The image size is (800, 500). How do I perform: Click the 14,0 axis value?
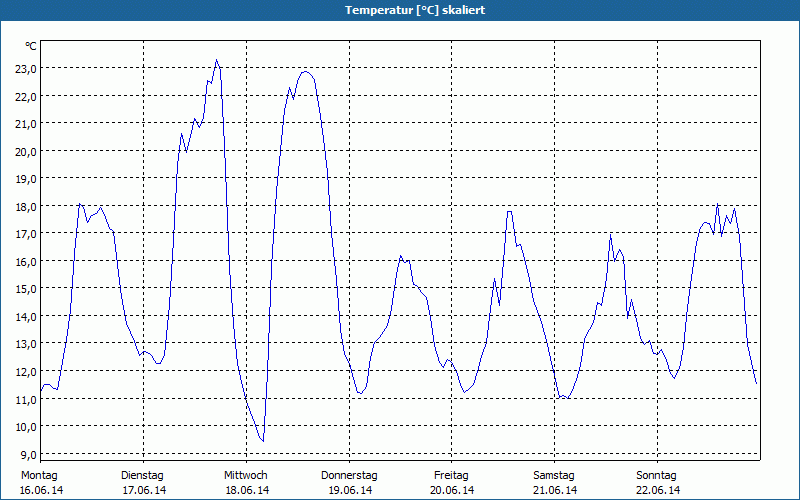coord(26,317)
